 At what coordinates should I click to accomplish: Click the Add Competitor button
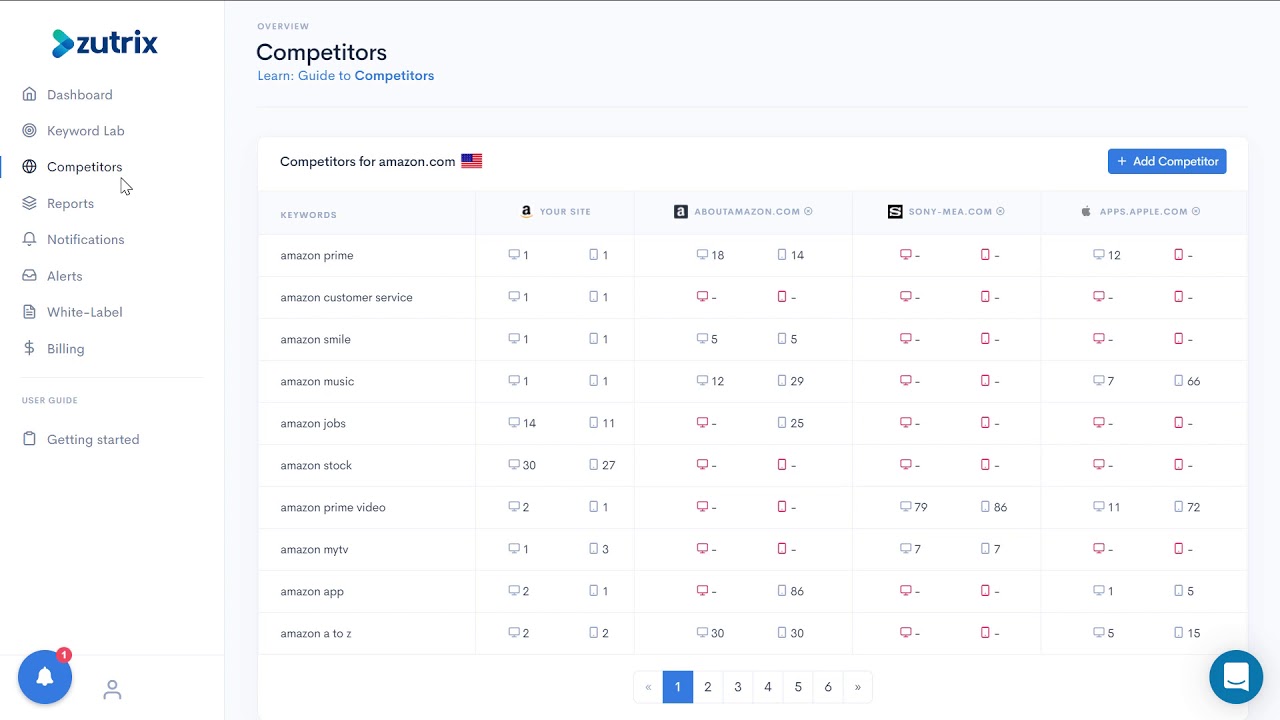tap(1167, 161)
